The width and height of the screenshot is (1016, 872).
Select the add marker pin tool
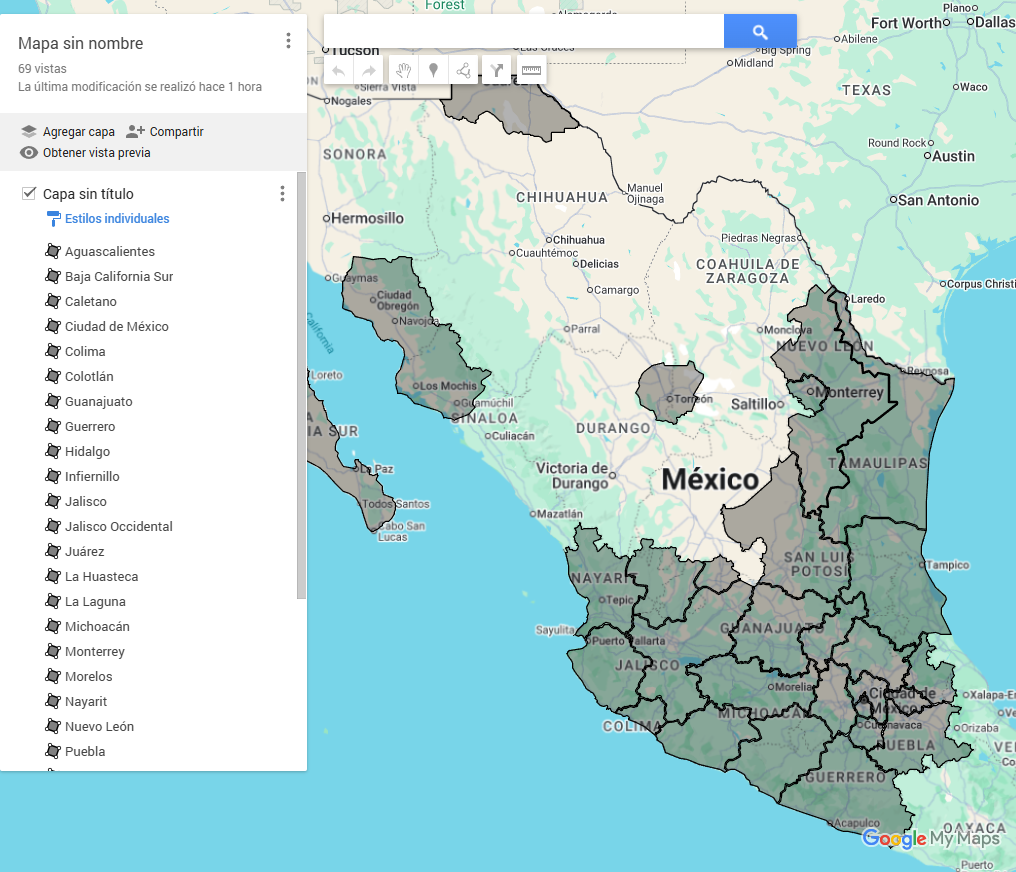click(x=433, y=70)
